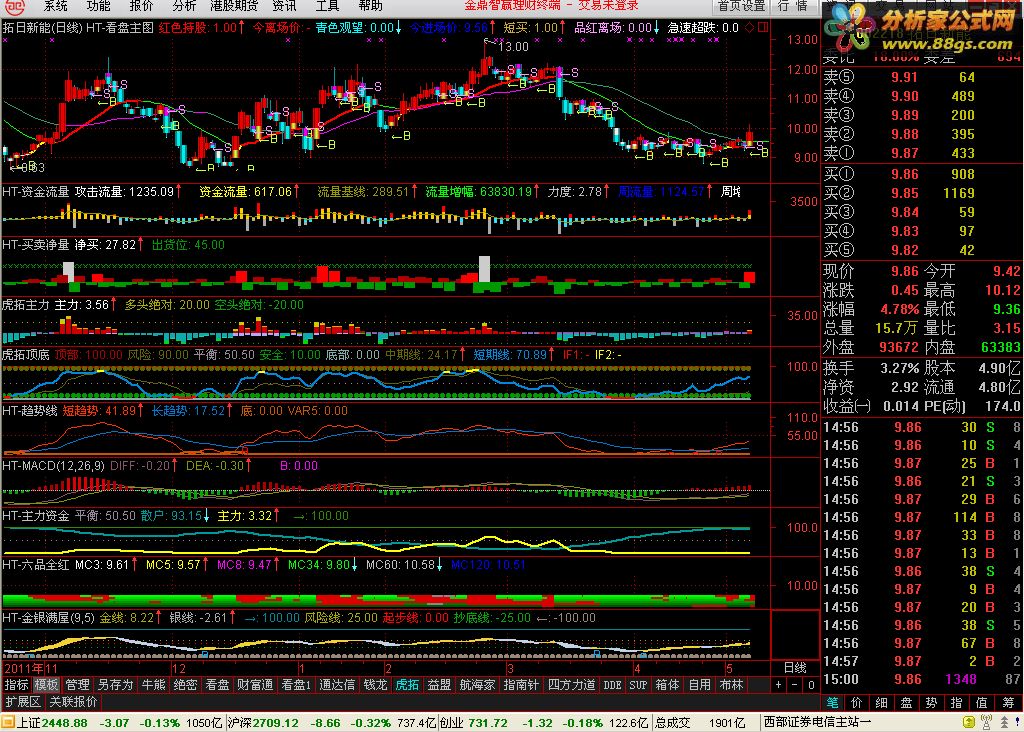1024x732 pixels.
Task: Switch to the 益盟 template tab
Action: (439, 684)
